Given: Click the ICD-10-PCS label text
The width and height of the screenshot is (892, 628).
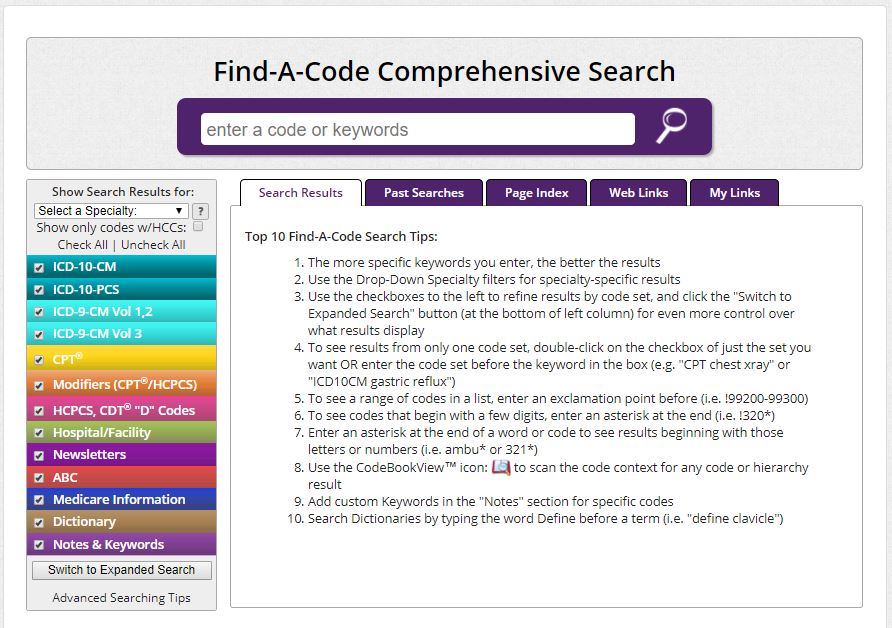Looking at the screenshot, I should click(86, 290).
